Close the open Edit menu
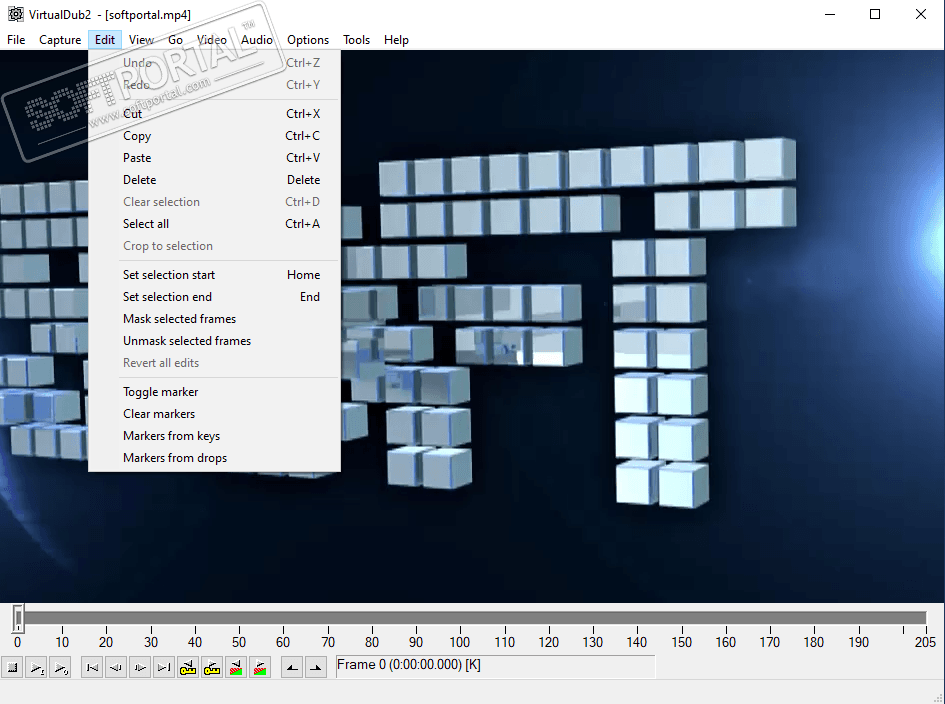The width and height of the screenshot is (945, 704). 105,40
